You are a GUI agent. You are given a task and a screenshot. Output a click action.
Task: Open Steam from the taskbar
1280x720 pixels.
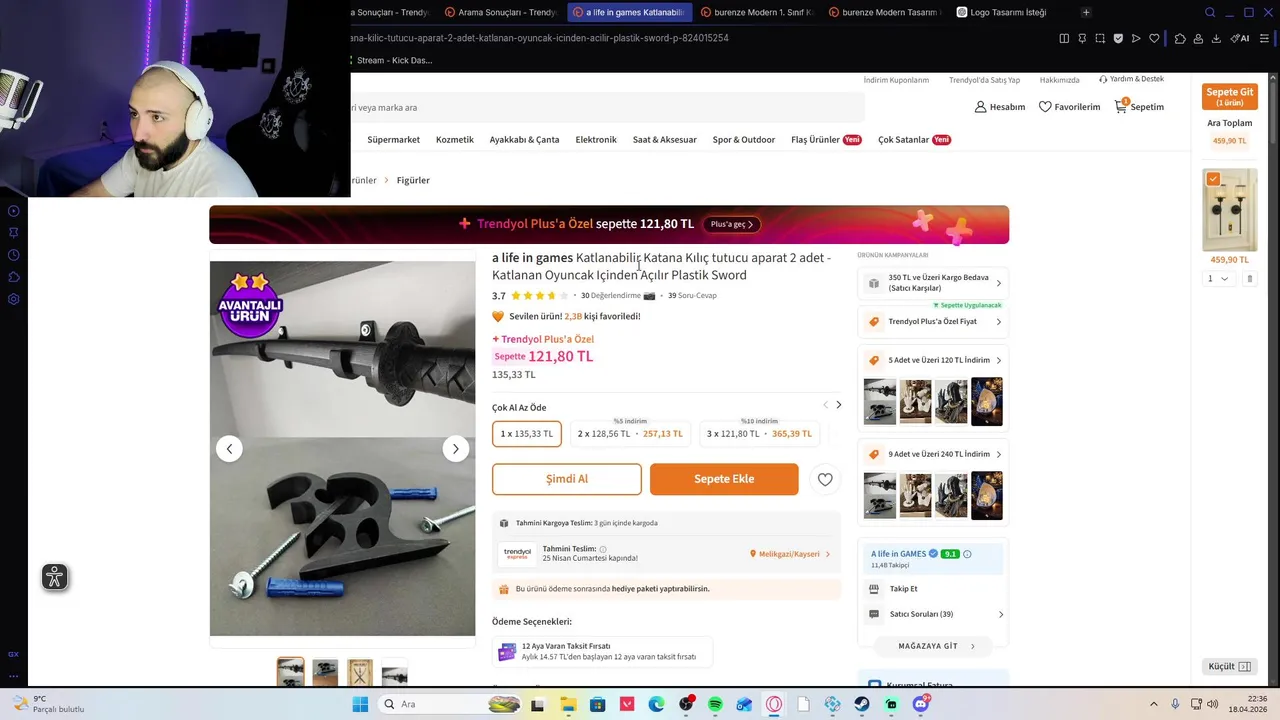click(862, 704)
